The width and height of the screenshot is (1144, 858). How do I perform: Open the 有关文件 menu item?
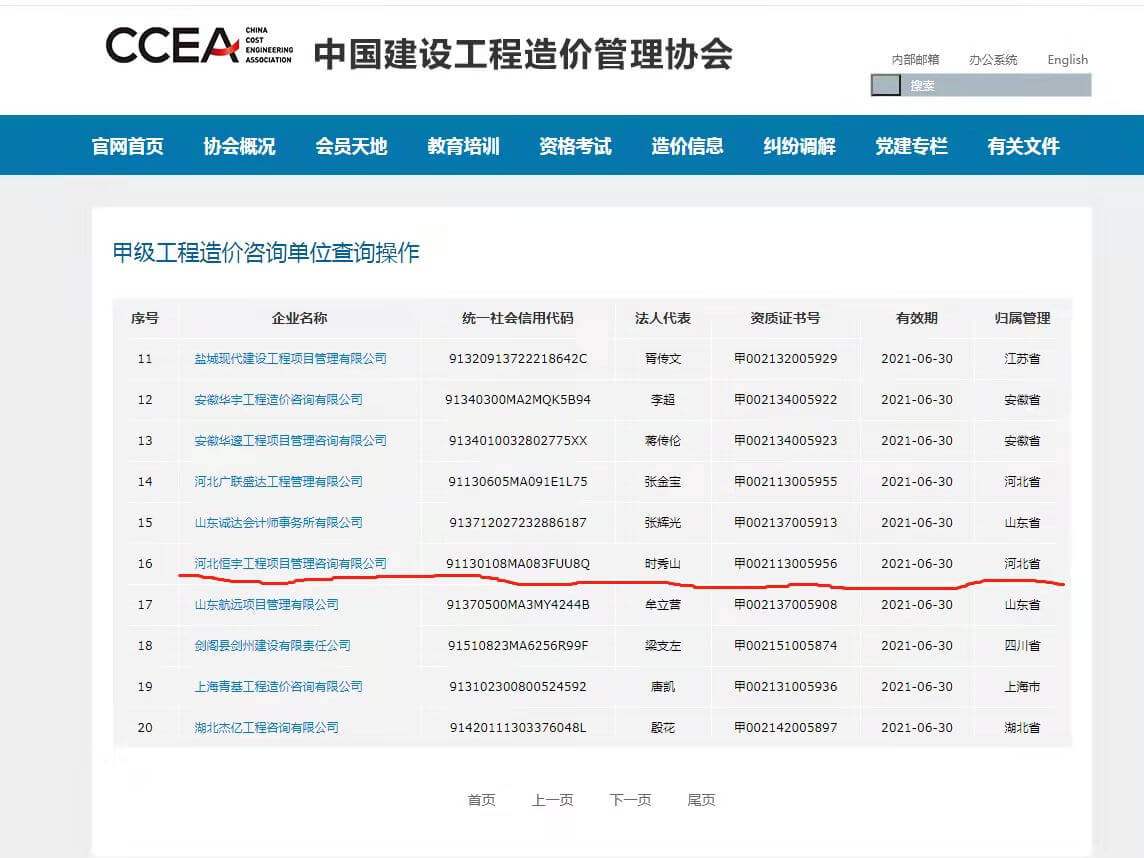pyautogui.click(x=1023, y=146)
